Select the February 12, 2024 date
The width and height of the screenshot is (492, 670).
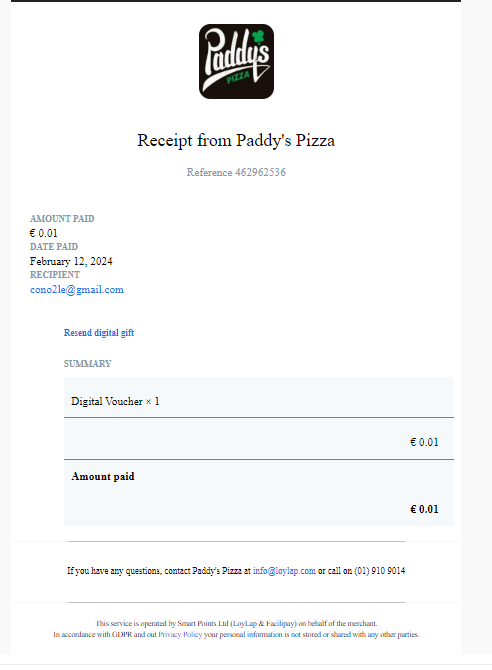coord(71,262)
